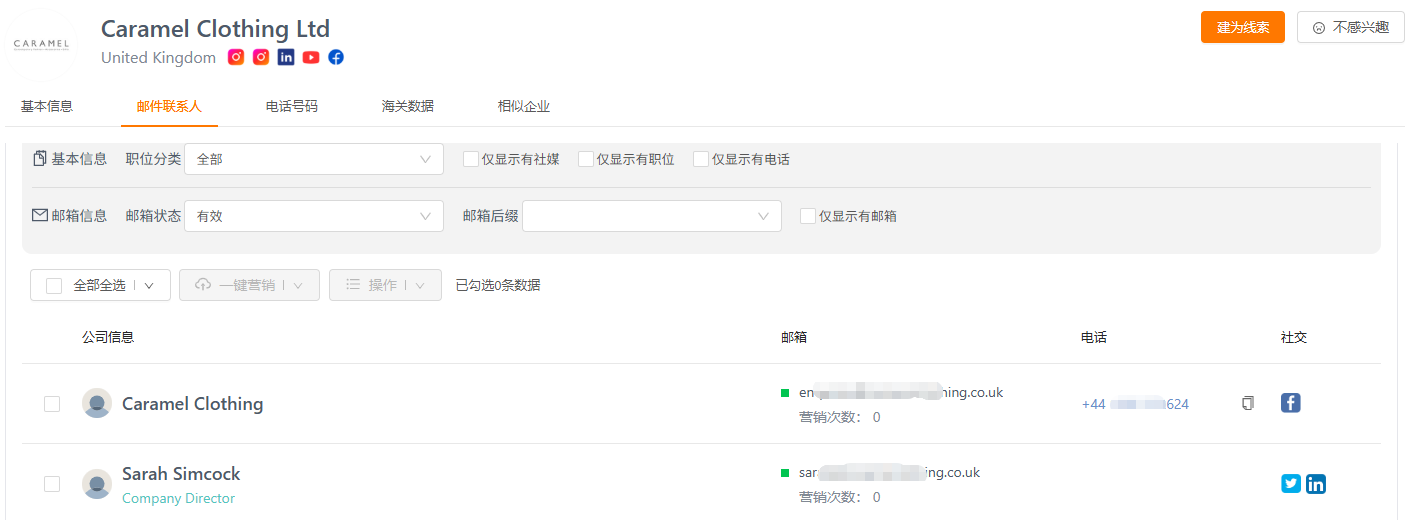Click 营销次数 count in Caramel Clothing row
The image size is (1415, 520).
coord(840,417)
